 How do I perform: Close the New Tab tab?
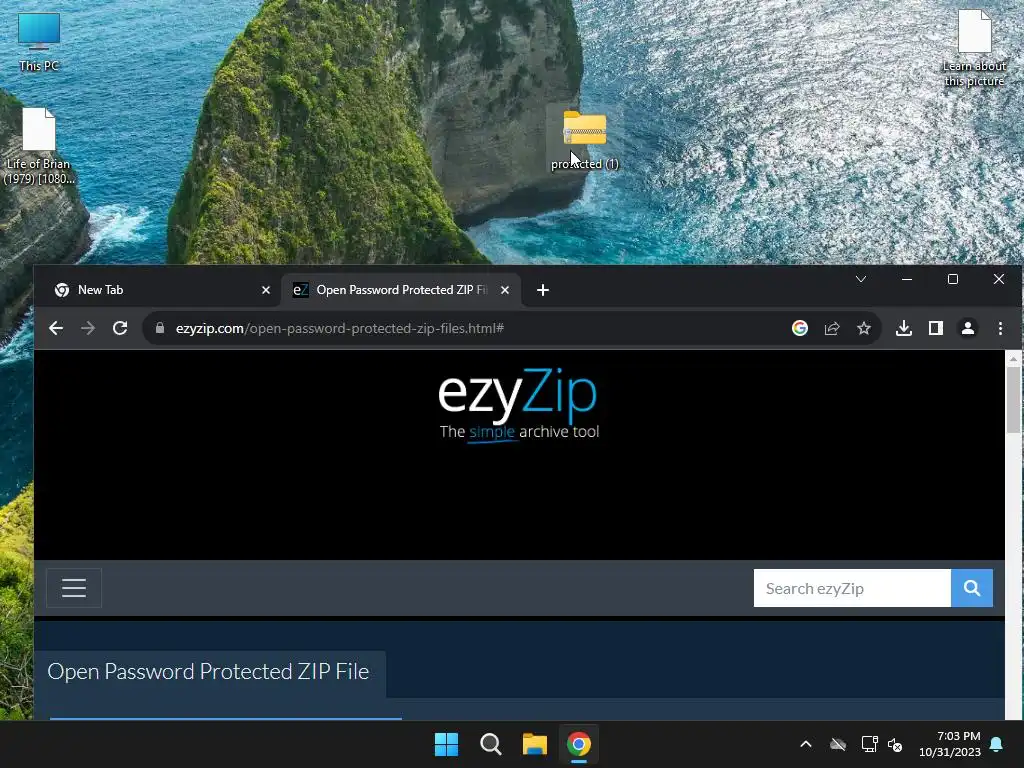tap(266, 290)
